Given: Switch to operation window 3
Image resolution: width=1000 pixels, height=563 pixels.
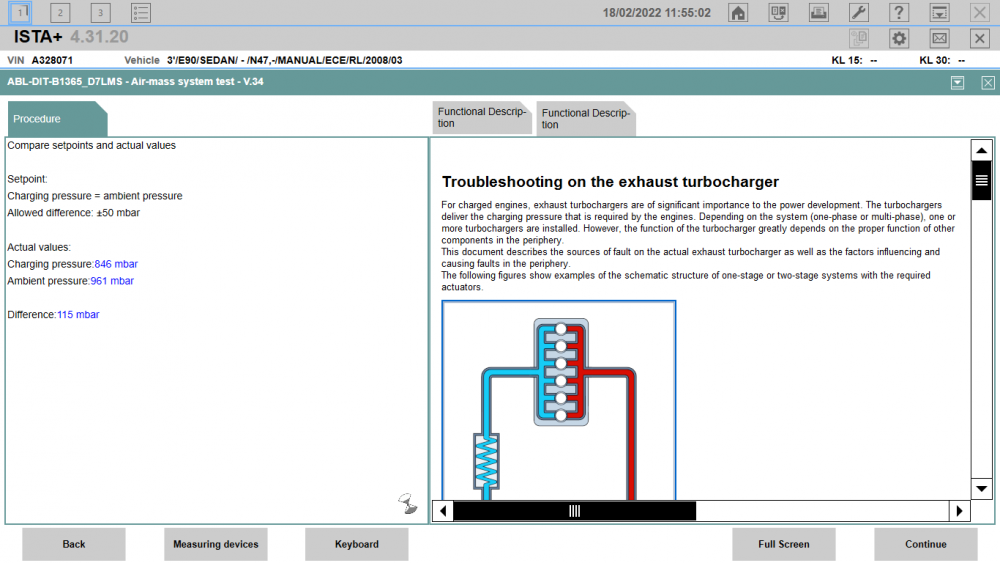Looking at the screenshot, I should pyautogui.click(x=100, y=12).
